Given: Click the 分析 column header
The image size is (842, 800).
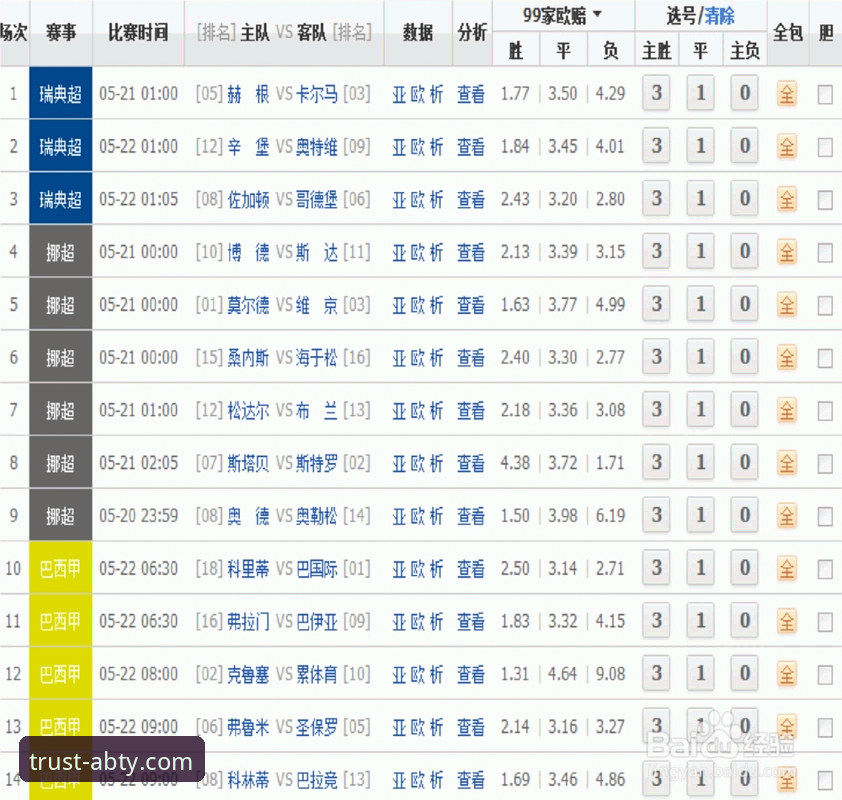Looking at the screenshot, I should [x=472, y=33].
